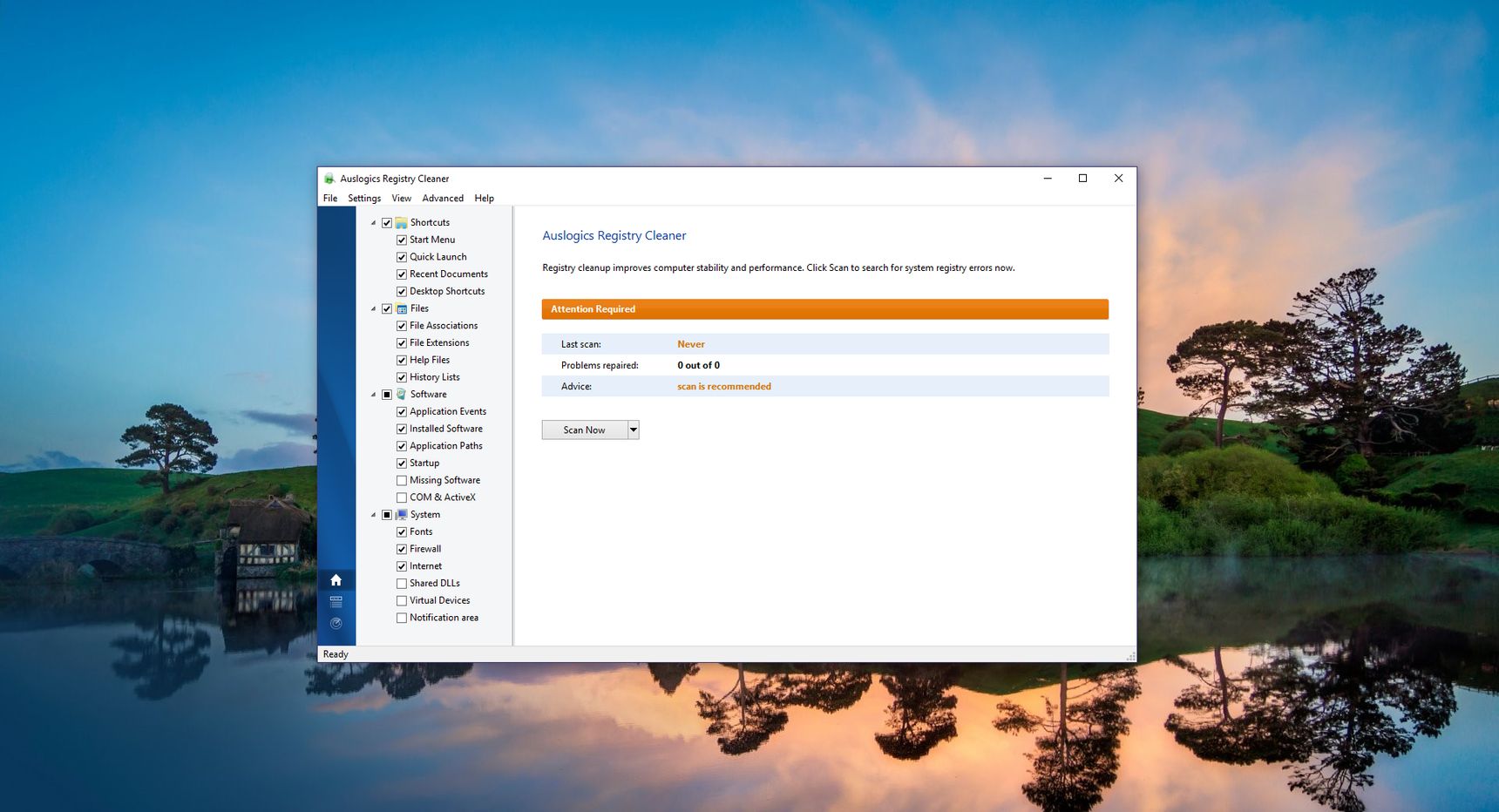Click the window resize grip in status bar

pos(1130,656)
